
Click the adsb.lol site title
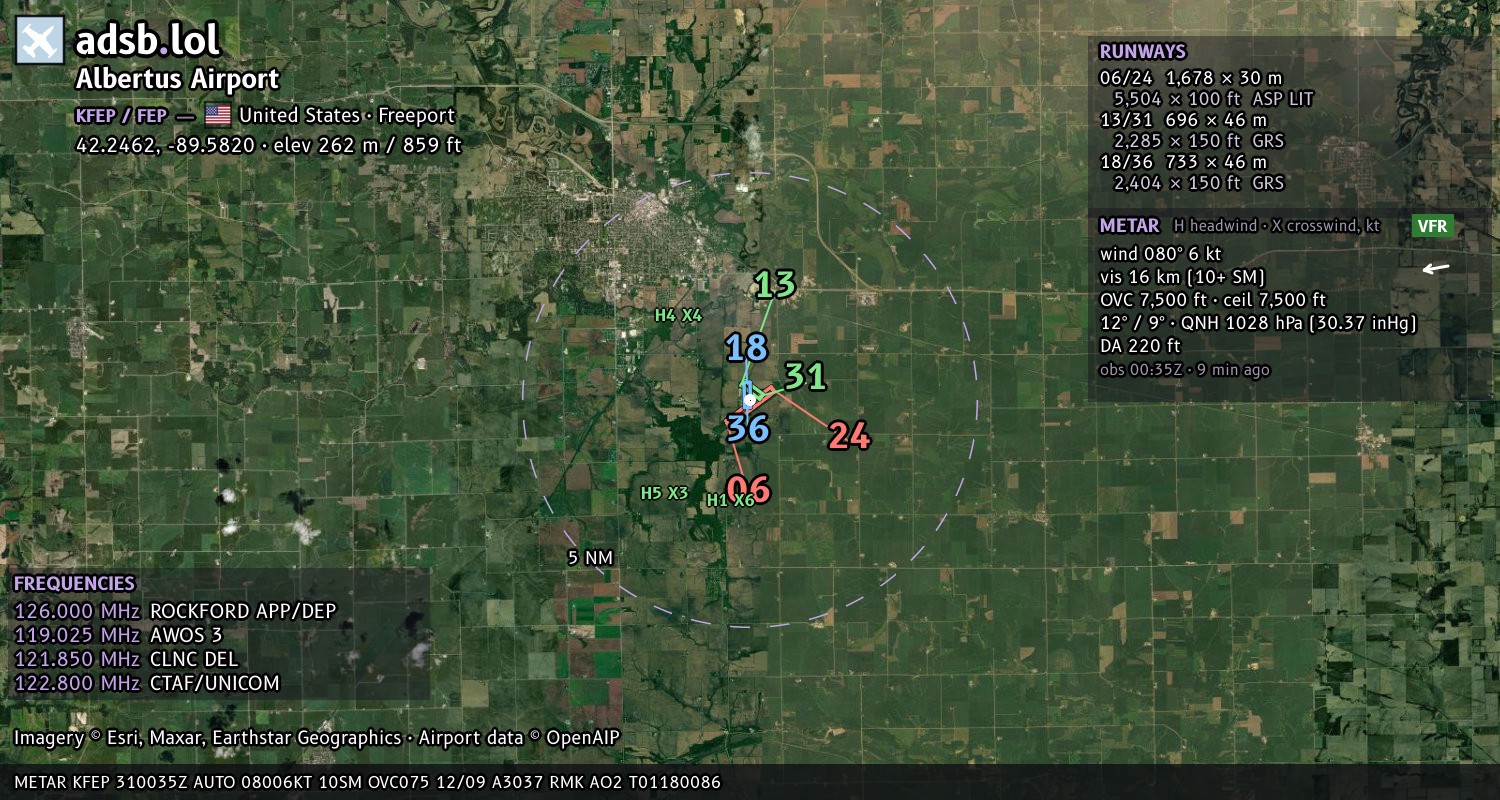[147, 41]
